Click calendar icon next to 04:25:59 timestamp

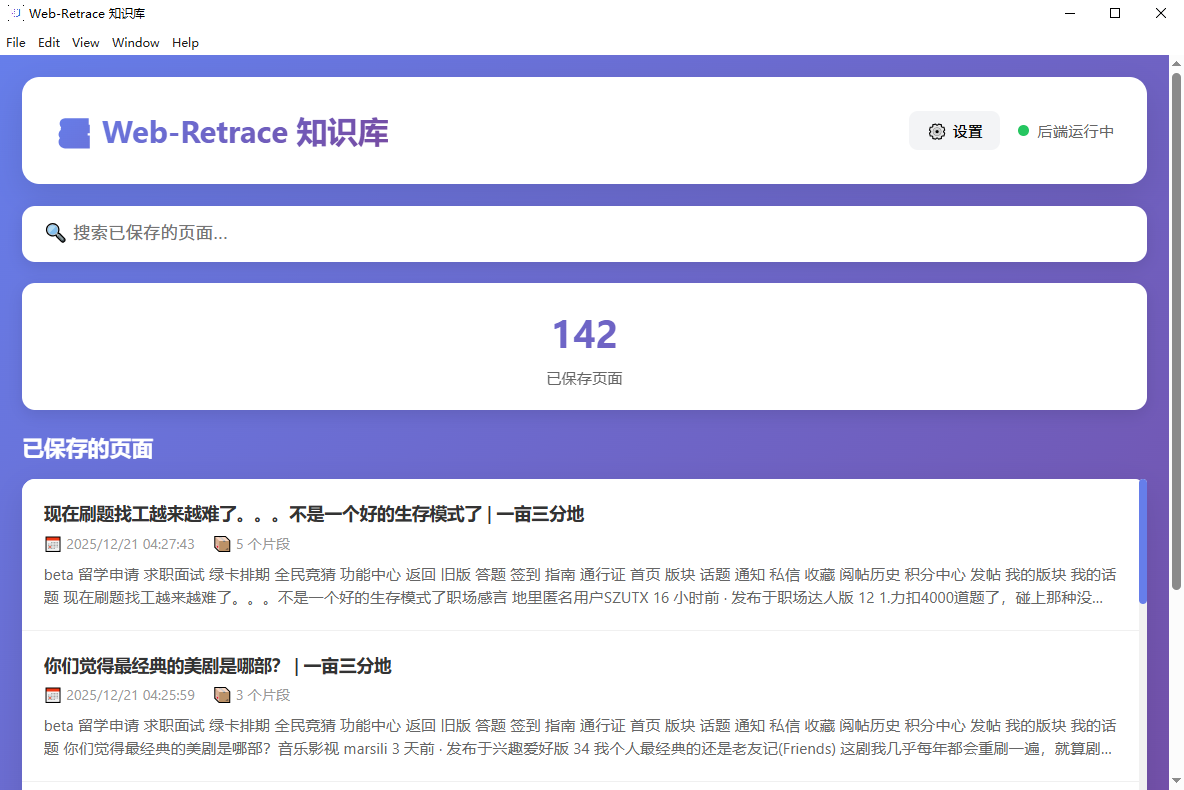(53, 695)
